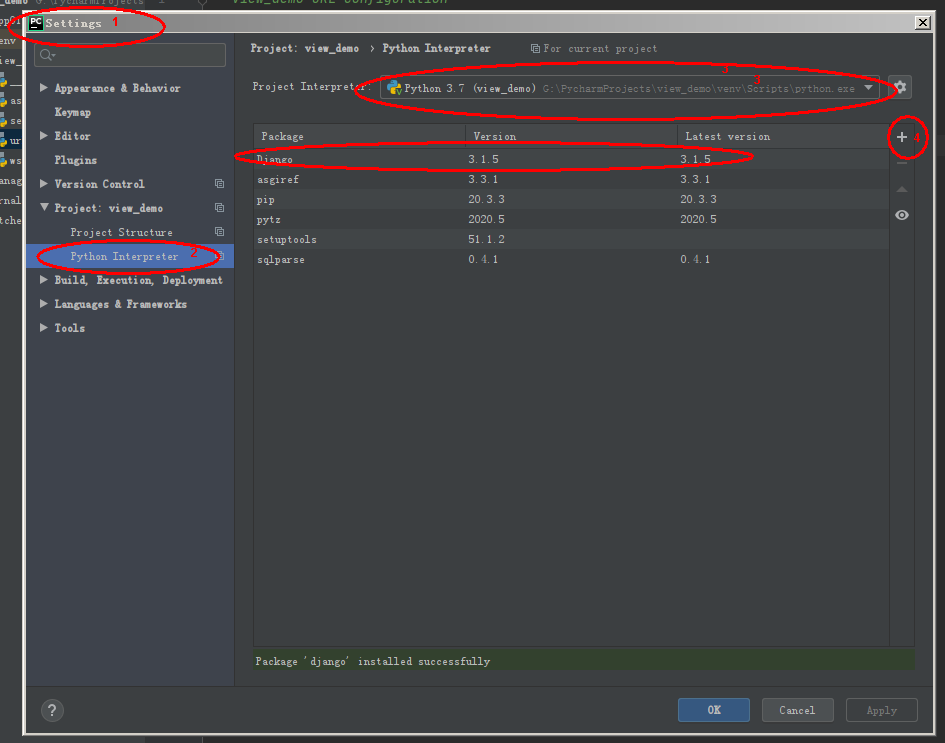Click the search magnifier icon in Settings
Viewport: 945px width, 743px height.
pos(47,55)
